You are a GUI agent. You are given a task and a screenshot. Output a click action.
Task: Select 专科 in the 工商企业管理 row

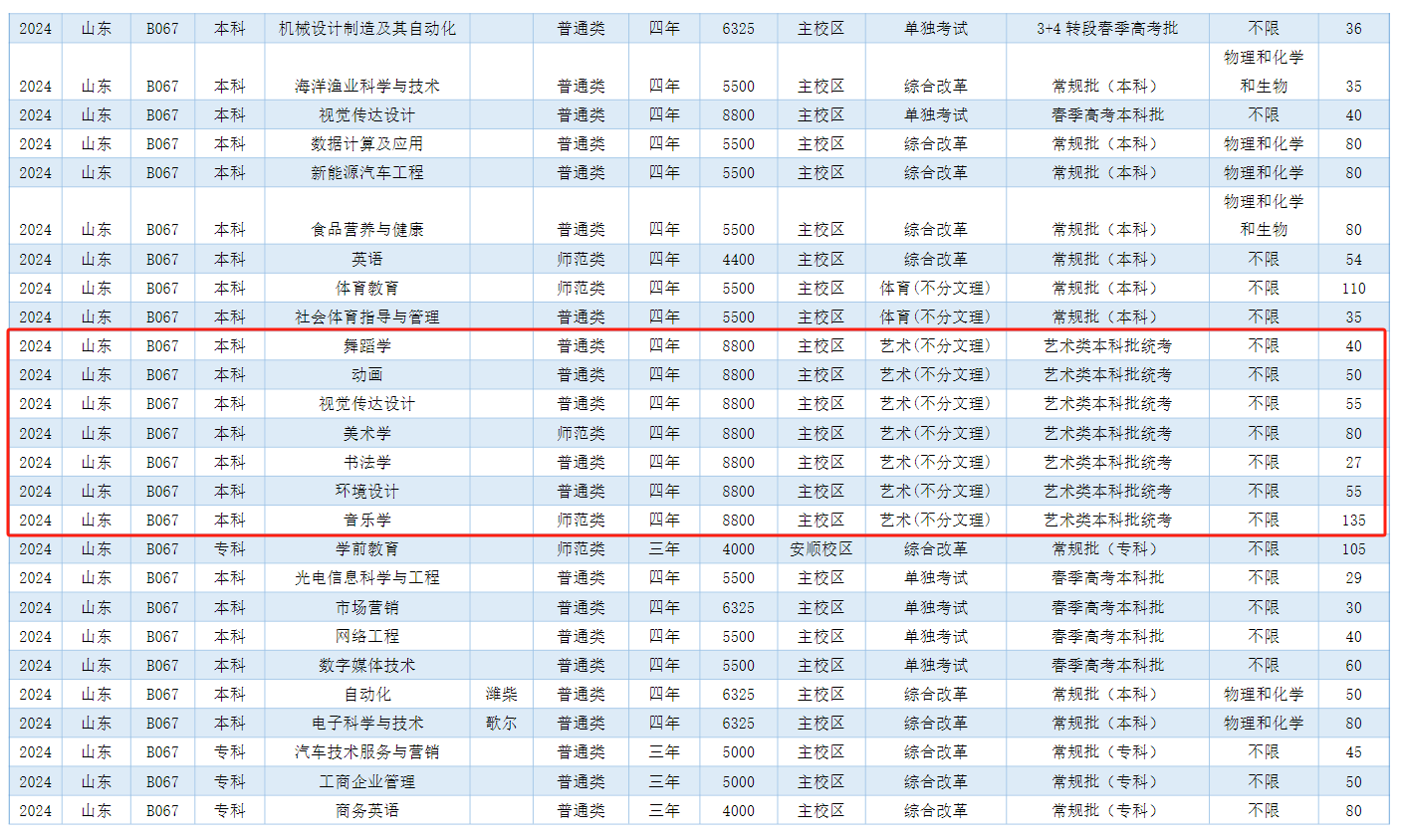[x=229, y=781]
